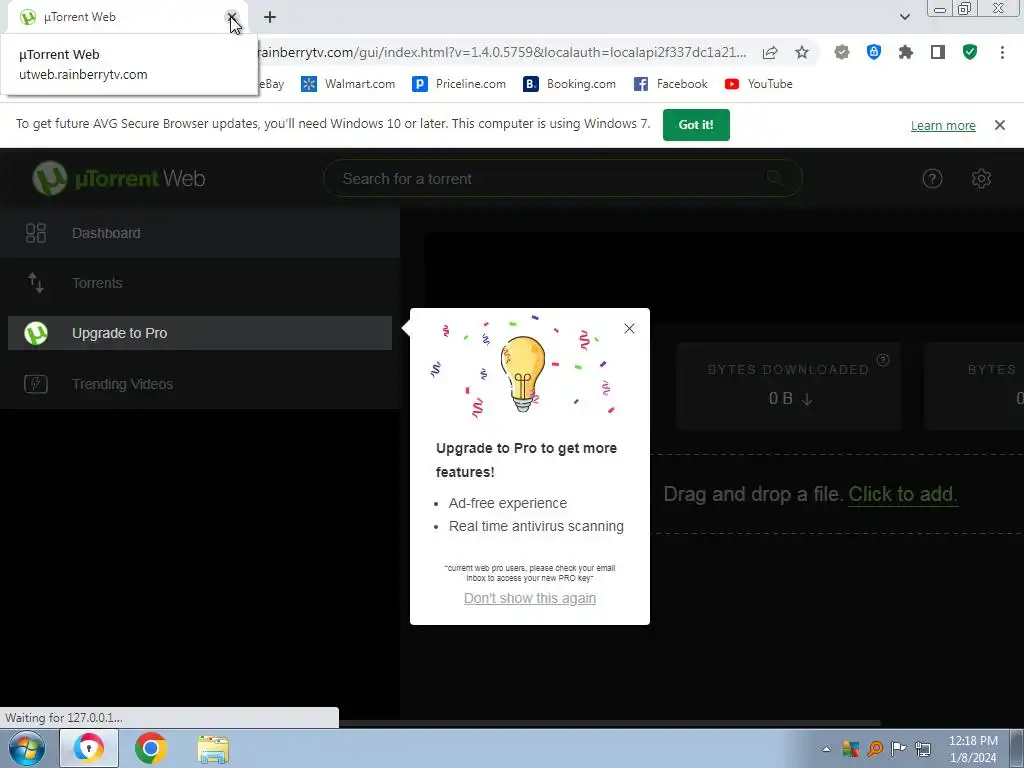This screenshot has width=1024, height=768.
Task: Click the browser address bar URL
Action: tap(503, 52)
